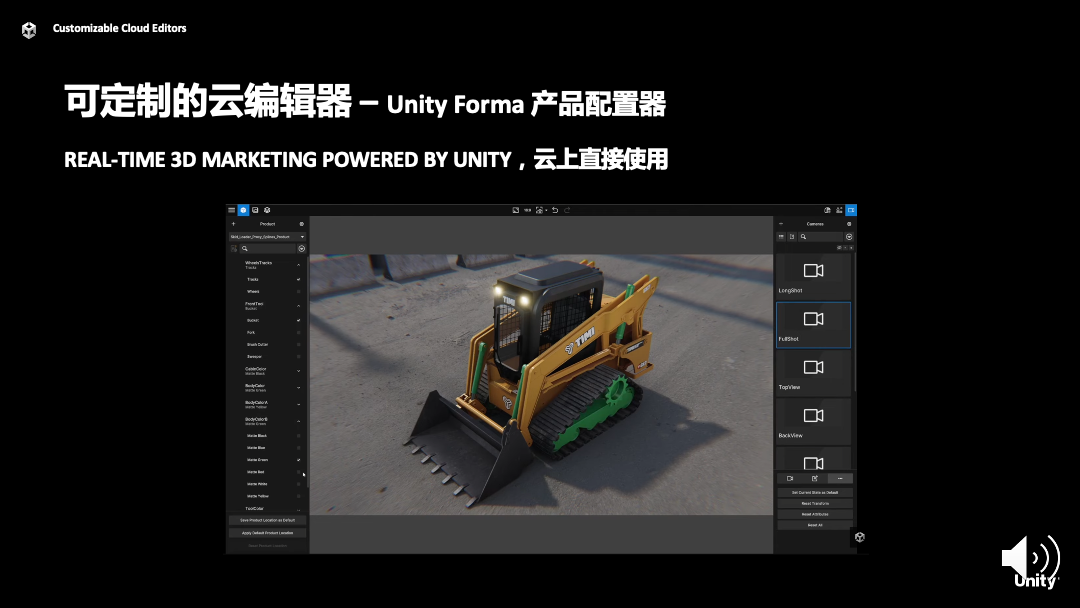This screenshot has width=1080, height=608.
Task: Click the circular options button beside the camera search
Action: [x=849, y=236]
